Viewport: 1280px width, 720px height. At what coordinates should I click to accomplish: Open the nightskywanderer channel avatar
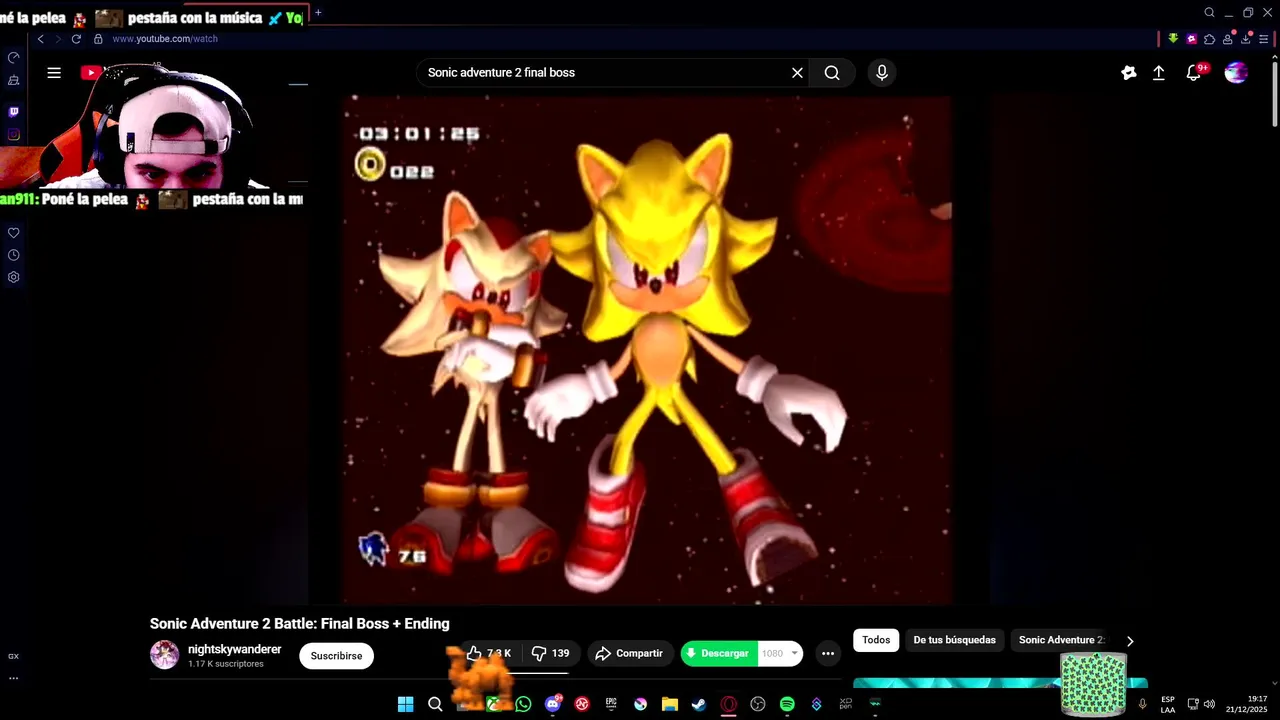[x=164, y=655]
